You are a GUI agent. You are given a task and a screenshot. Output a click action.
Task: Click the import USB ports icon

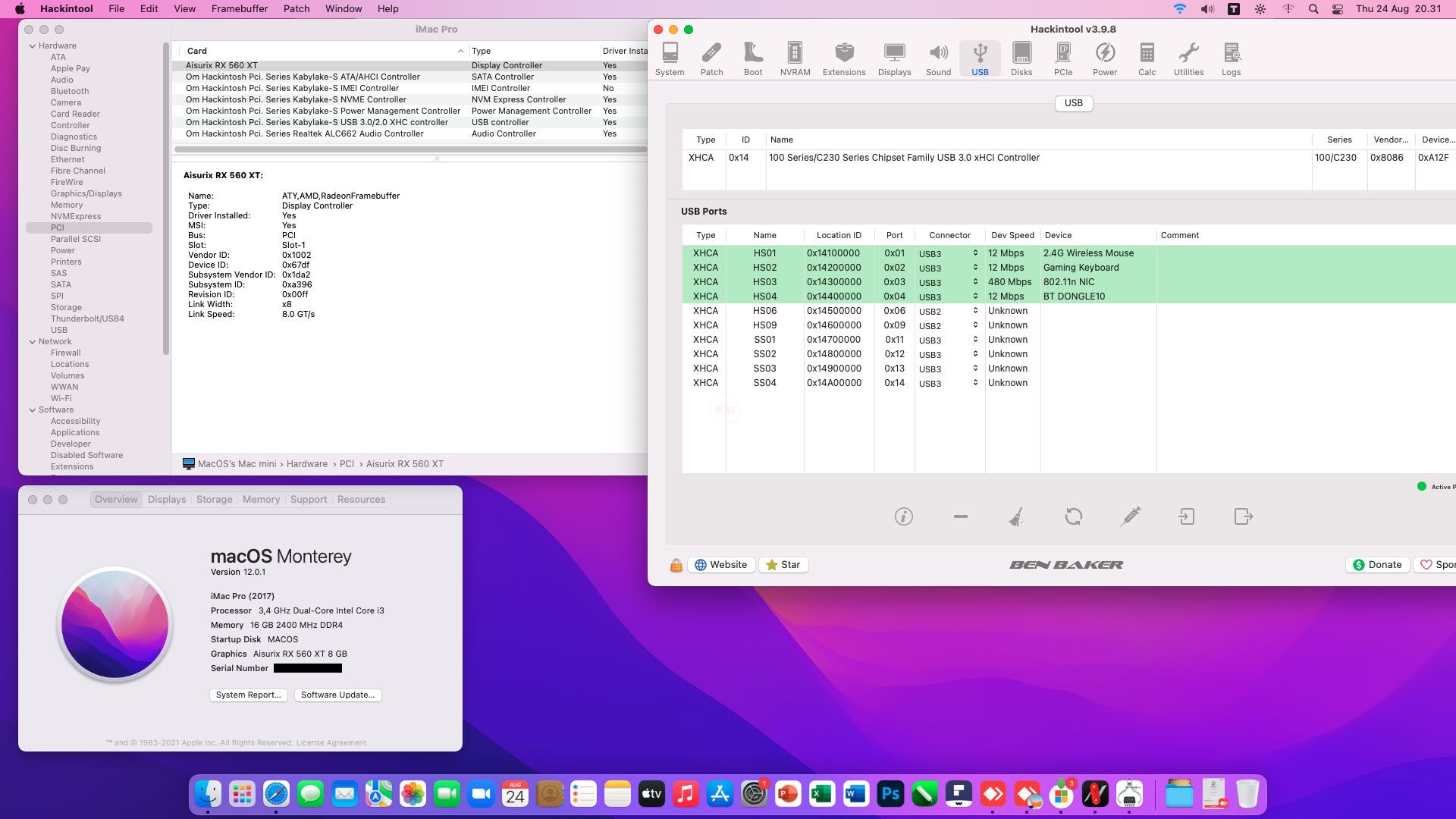(1187, 516)
